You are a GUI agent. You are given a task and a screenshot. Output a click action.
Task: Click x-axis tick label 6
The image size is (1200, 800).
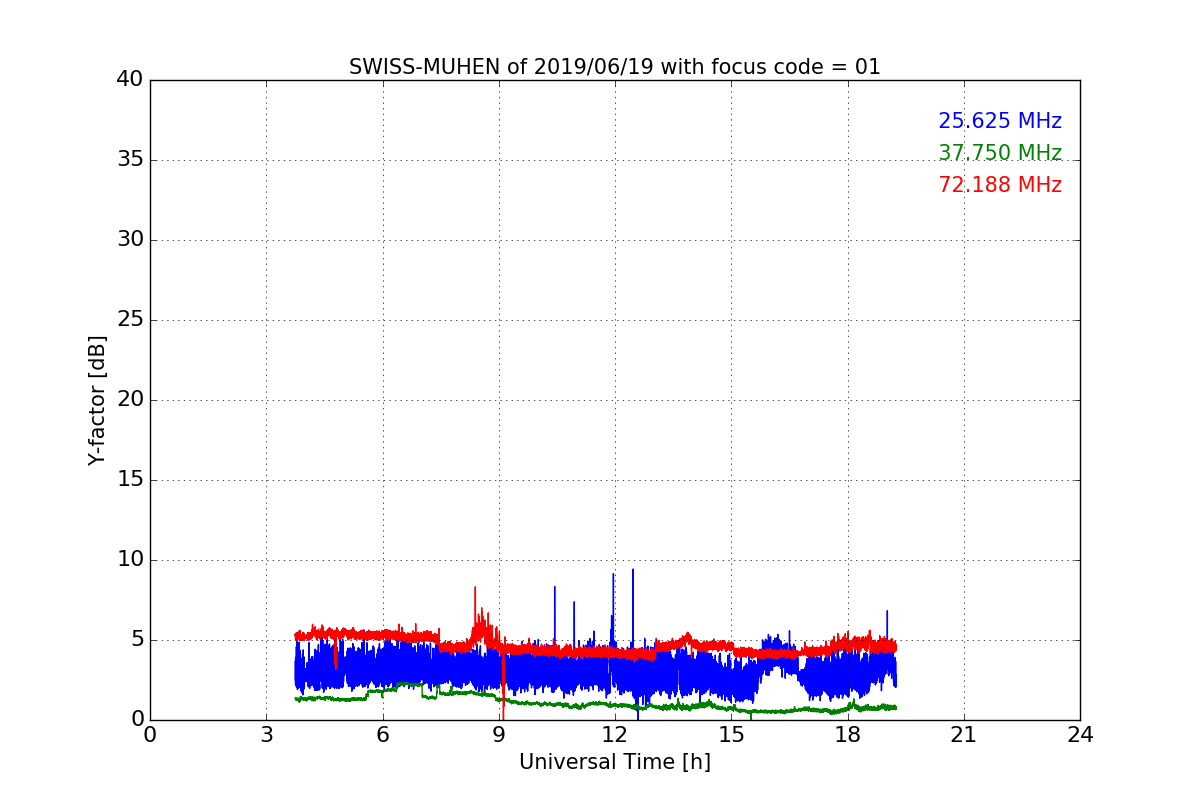tap(382, 735)
